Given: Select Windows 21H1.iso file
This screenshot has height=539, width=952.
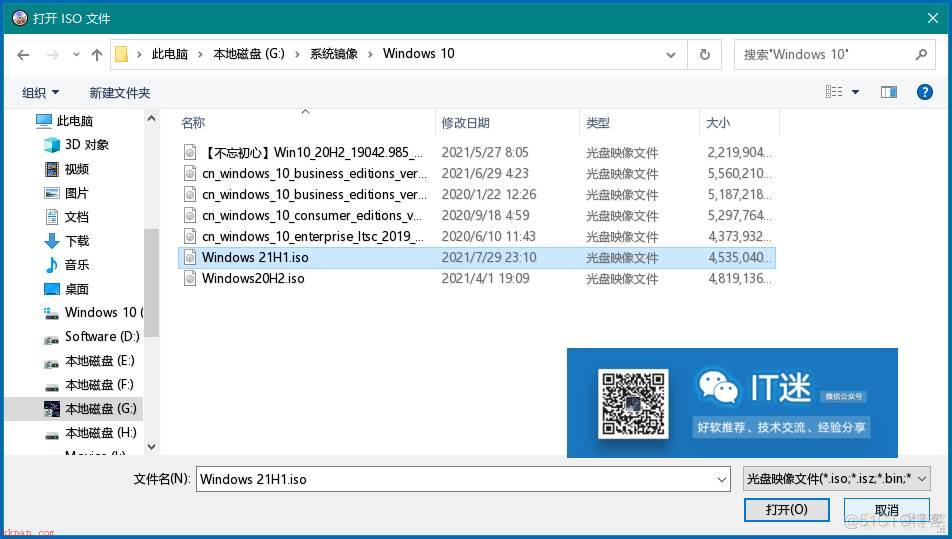Looking at the screenshot, I should pyautogui.click(x=477, y=257).
